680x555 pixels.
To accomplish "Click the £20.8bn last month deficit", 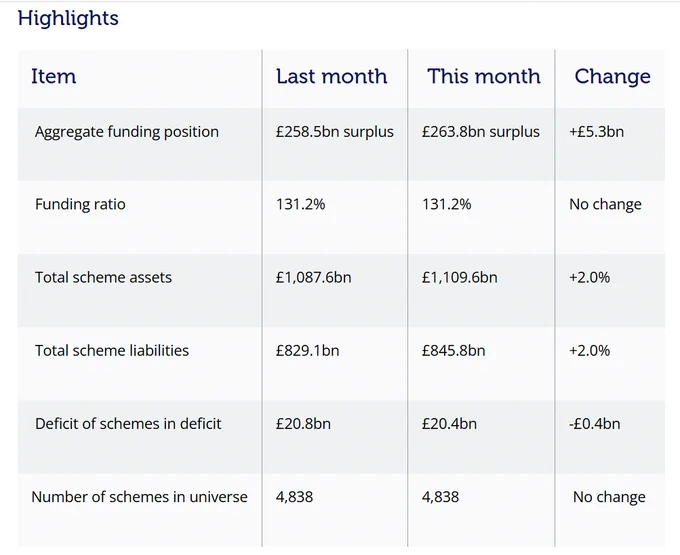I will [303, 424].
